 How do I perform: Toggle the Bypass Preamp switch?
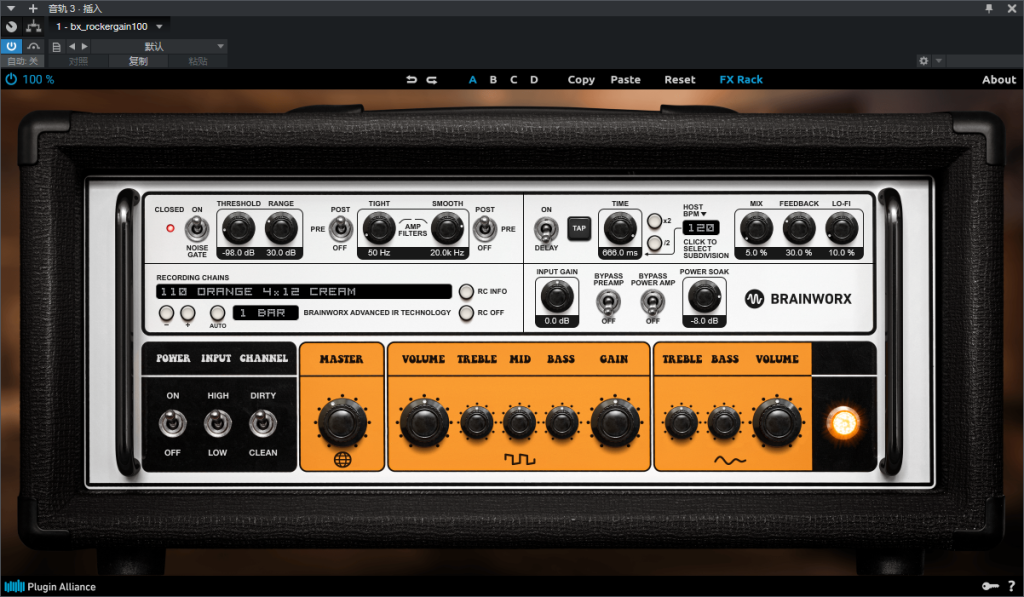[x=608, y=302]
